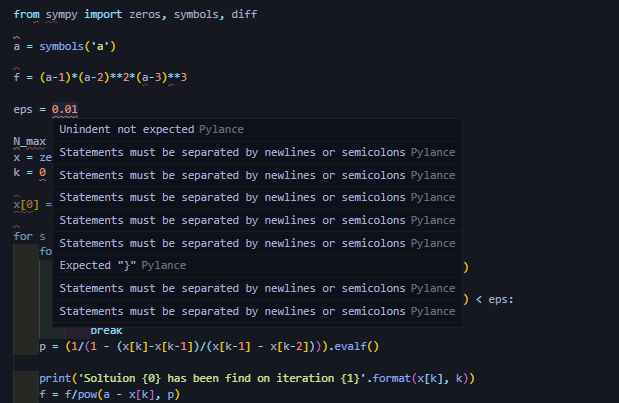The image size is (619, 403).
Task: Click the 'for' keyword of outer loop
Action: coord(23,236)
